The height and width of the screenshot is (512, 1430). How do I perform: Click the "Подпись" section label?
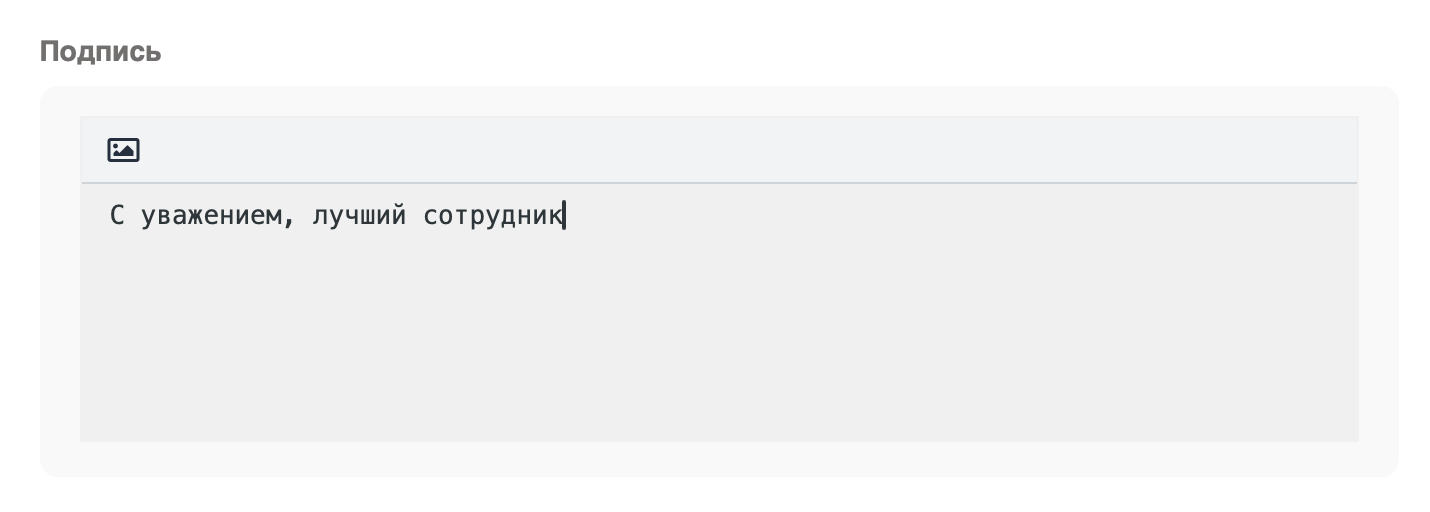coord(100,52)
